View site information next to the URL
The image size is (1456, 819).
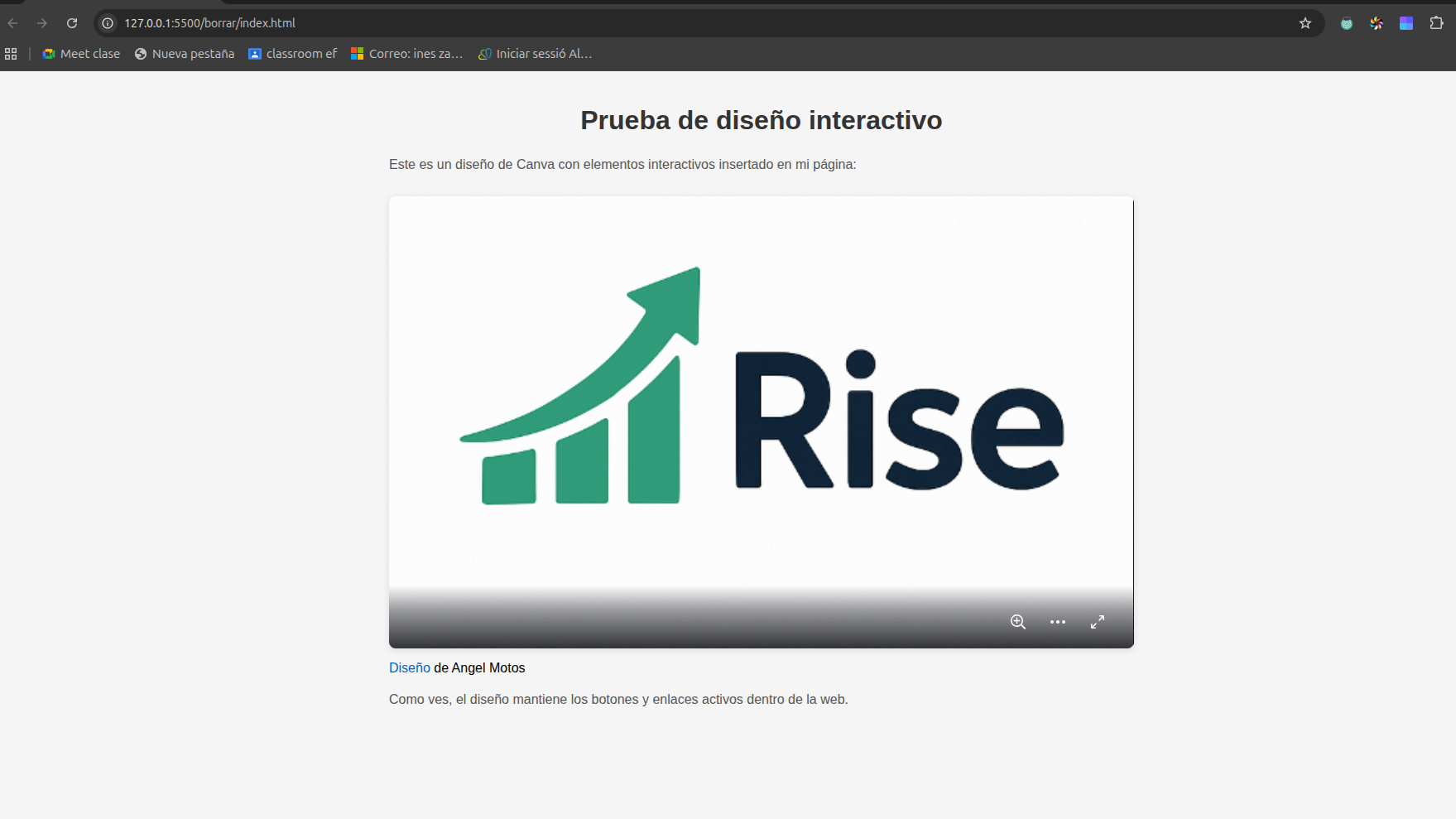click(108, 23)
